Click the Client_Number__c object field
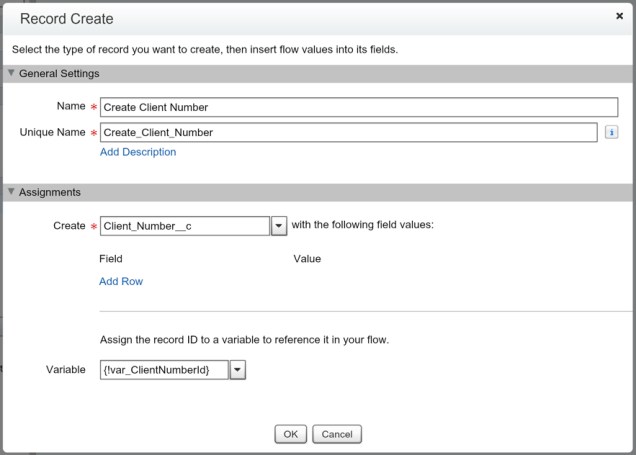The height and width of the screenshot is (455, 636). [x=184, y=226]
